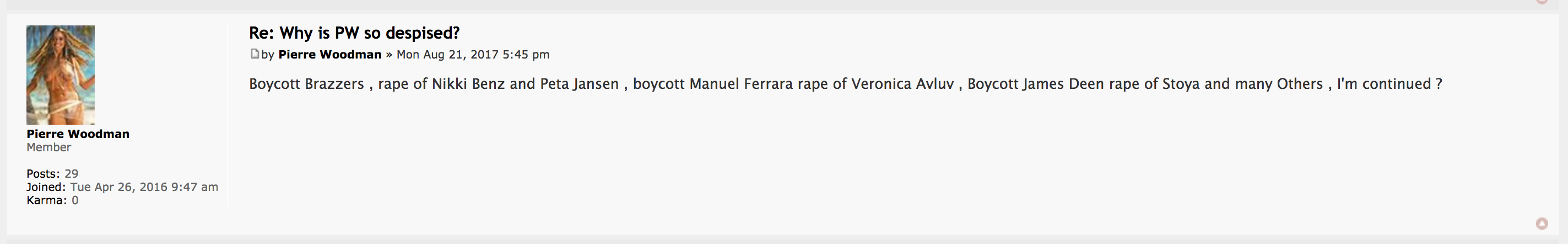The image size is (1568, 244).
Task: Click the word "by" in the byline
Action: [x=268, y=54]
